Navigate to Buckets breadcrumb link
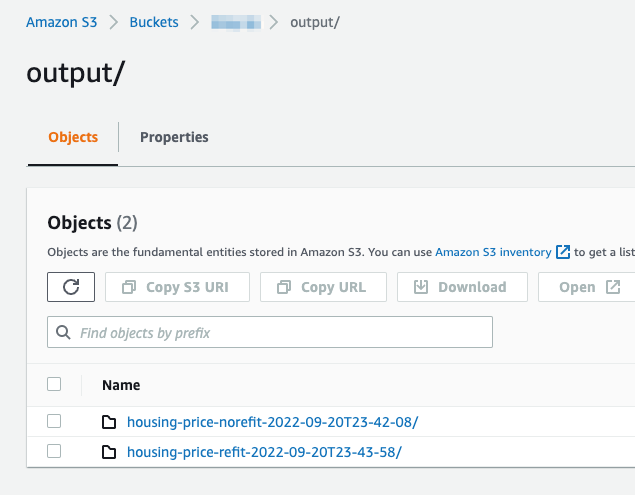635x495 pixels. pos(154,22)
